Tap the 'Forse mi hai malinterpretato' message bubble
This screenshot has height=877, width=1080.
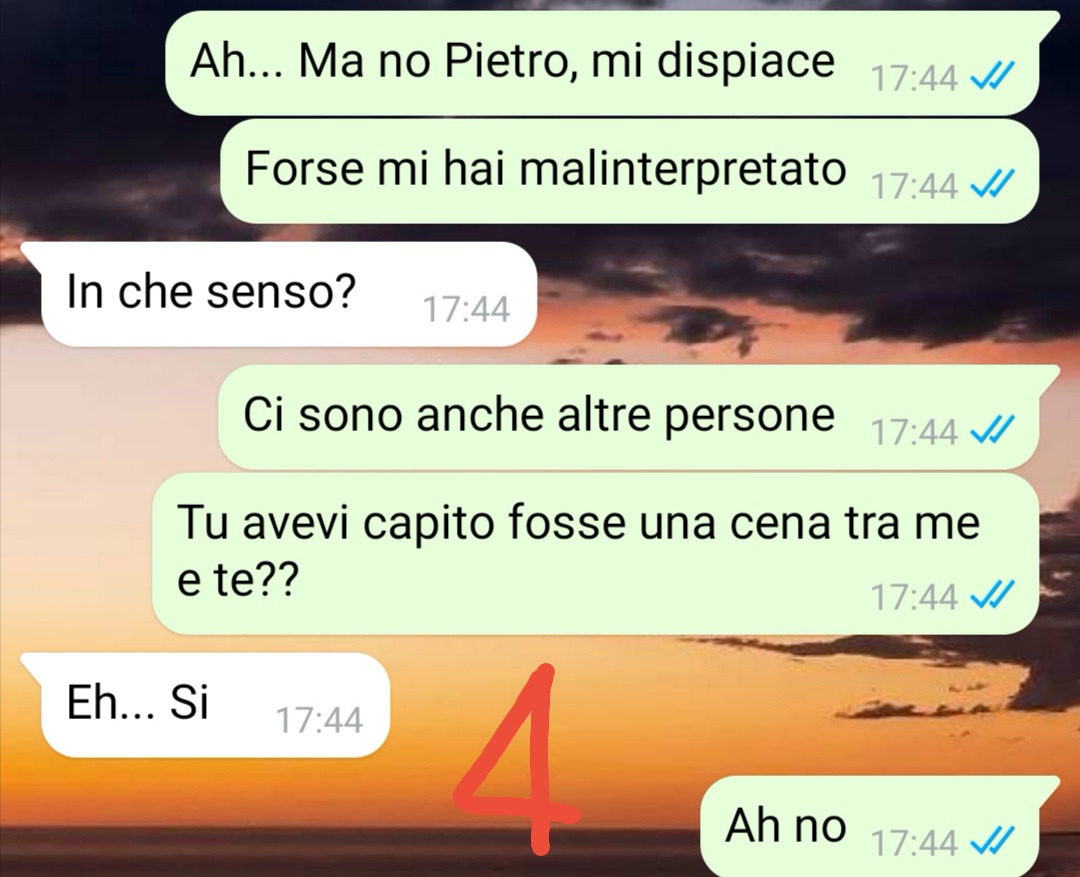click(x=629, y=171)
